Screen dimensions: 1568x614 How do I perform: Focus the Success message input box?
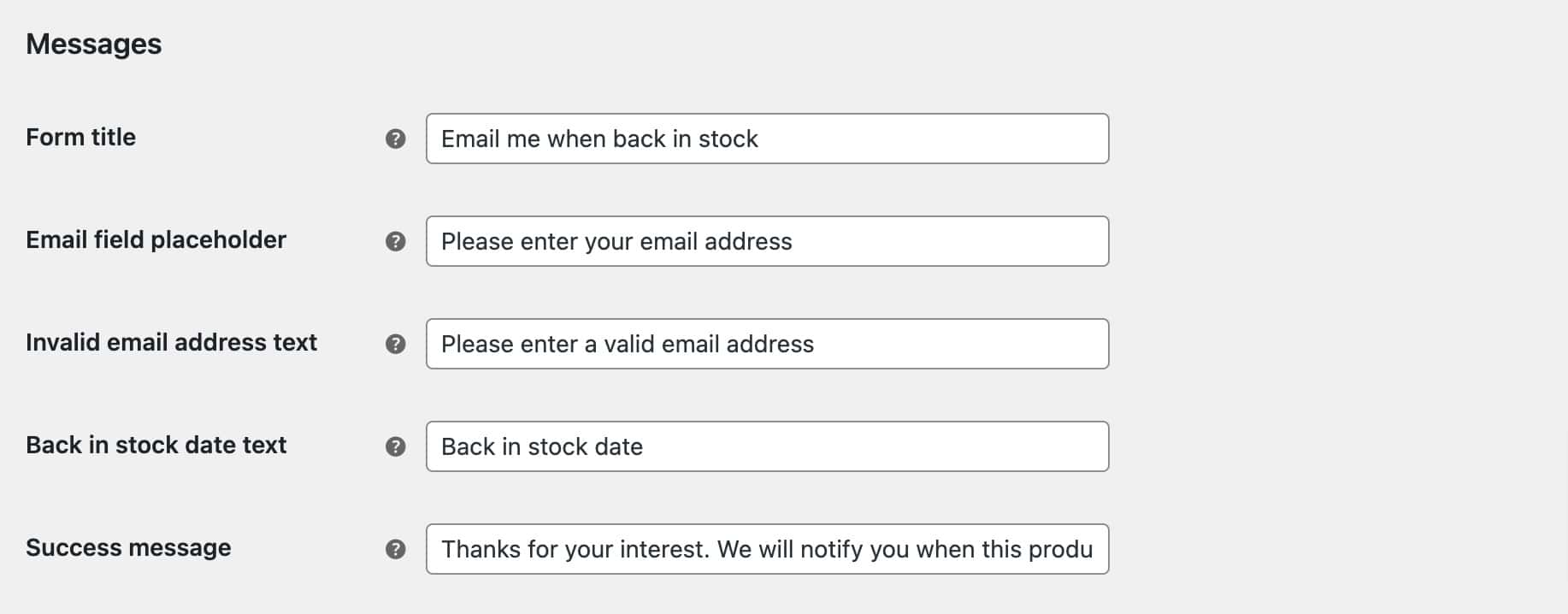[x=767, y=549]
